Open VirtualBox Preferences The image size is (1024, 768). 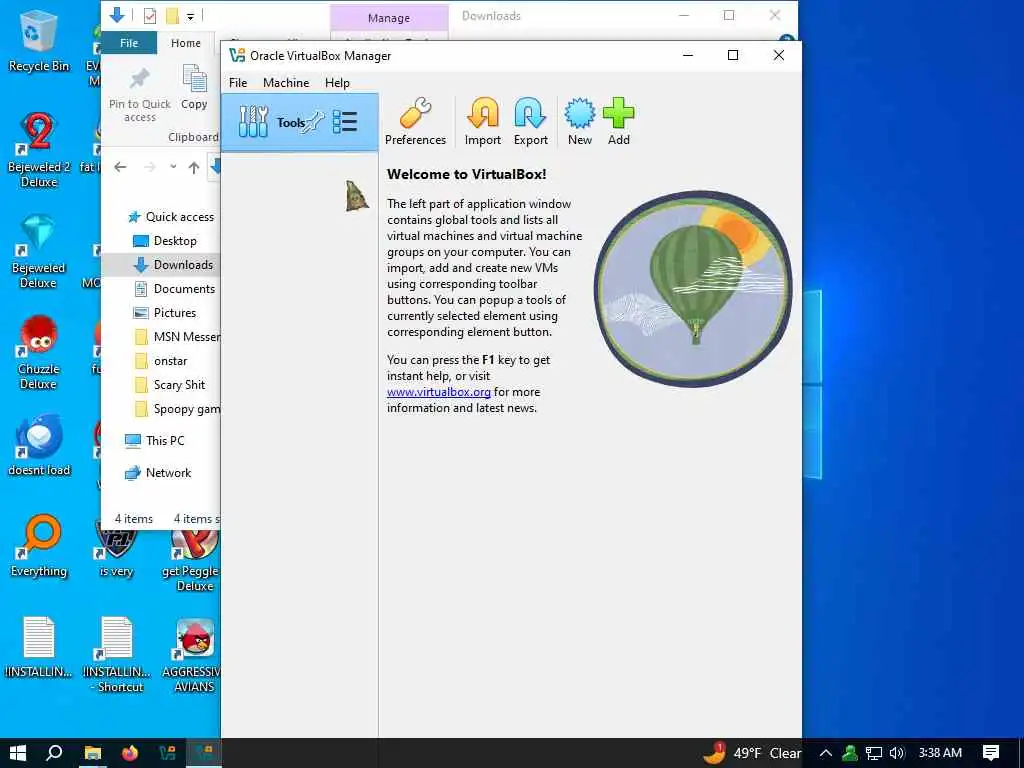click(415, 121)
